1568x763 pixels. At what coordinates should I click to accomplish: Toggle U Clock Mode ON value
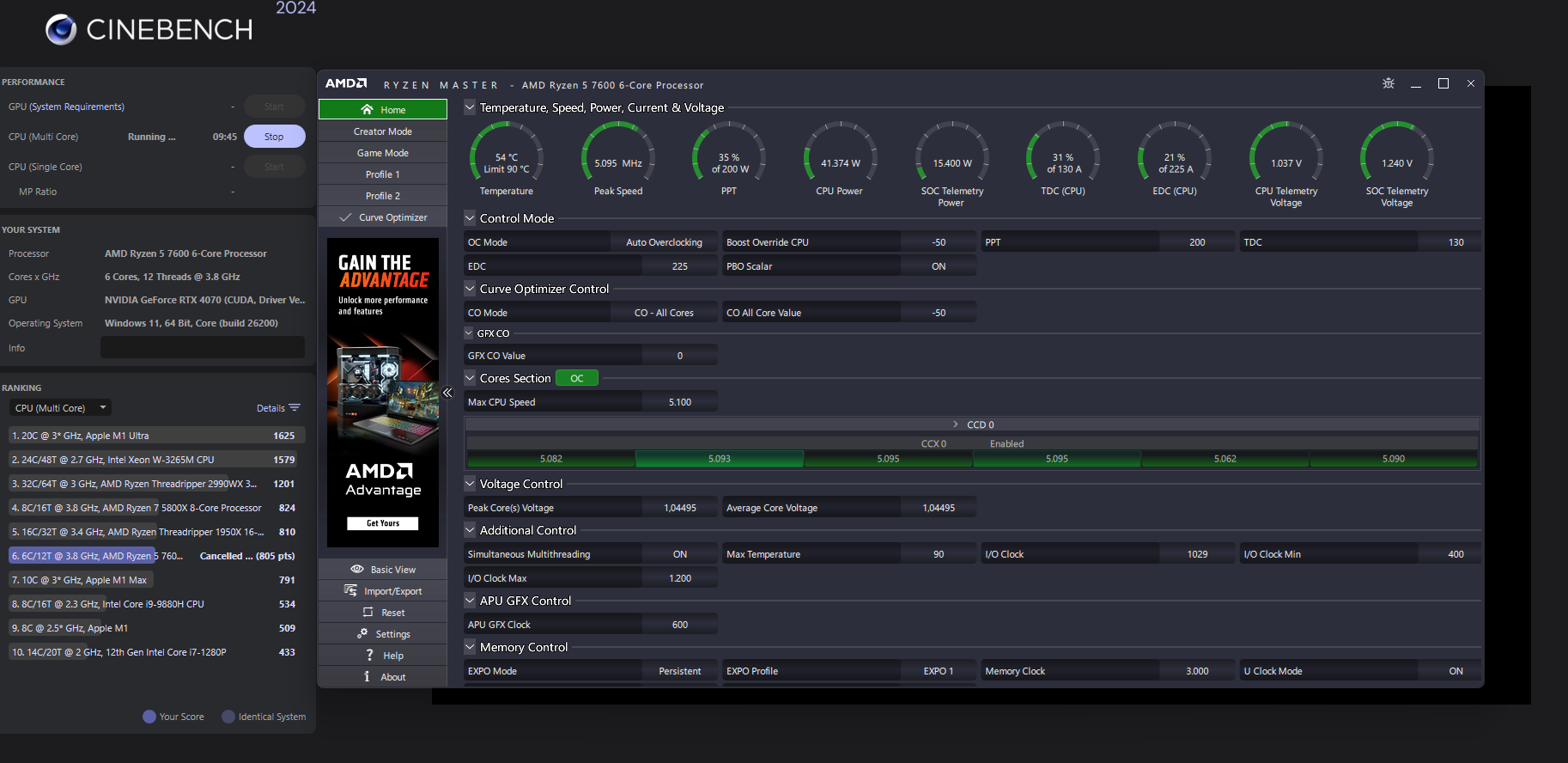pyautogui.click(x=1456, y=671)
